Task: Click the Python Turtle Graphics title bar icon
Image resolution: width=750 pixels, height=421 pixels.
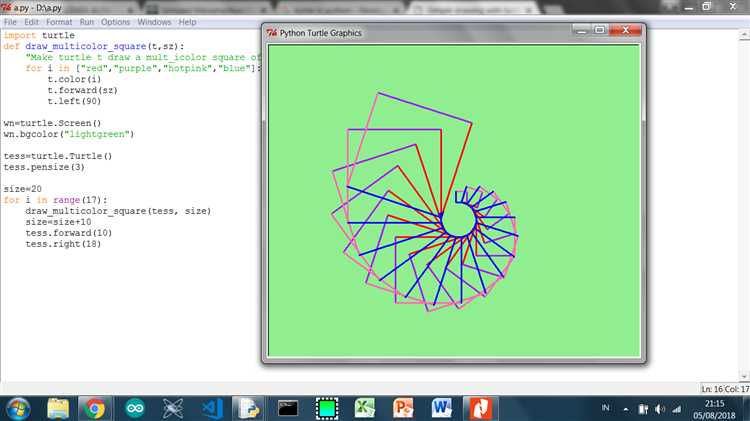Action: click(x=272, y=33)
